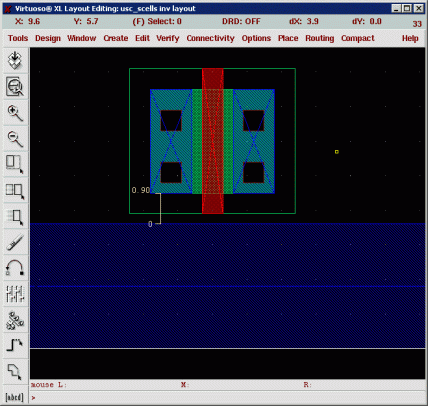Screen dimensions: 428x406
Task: Open the Create menu
Action: pos(116,38)
